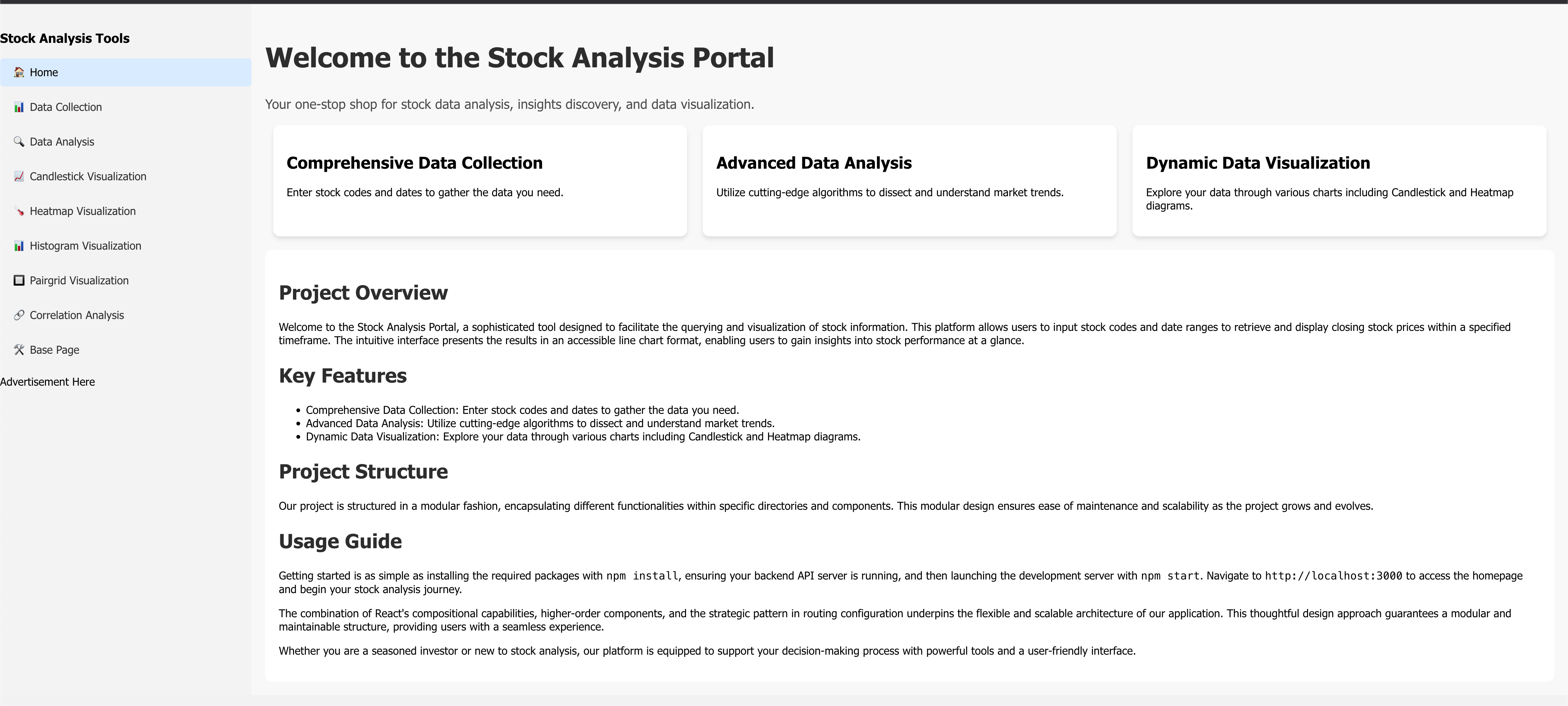Click the Advertisement Here text

[x=48, y=382]
